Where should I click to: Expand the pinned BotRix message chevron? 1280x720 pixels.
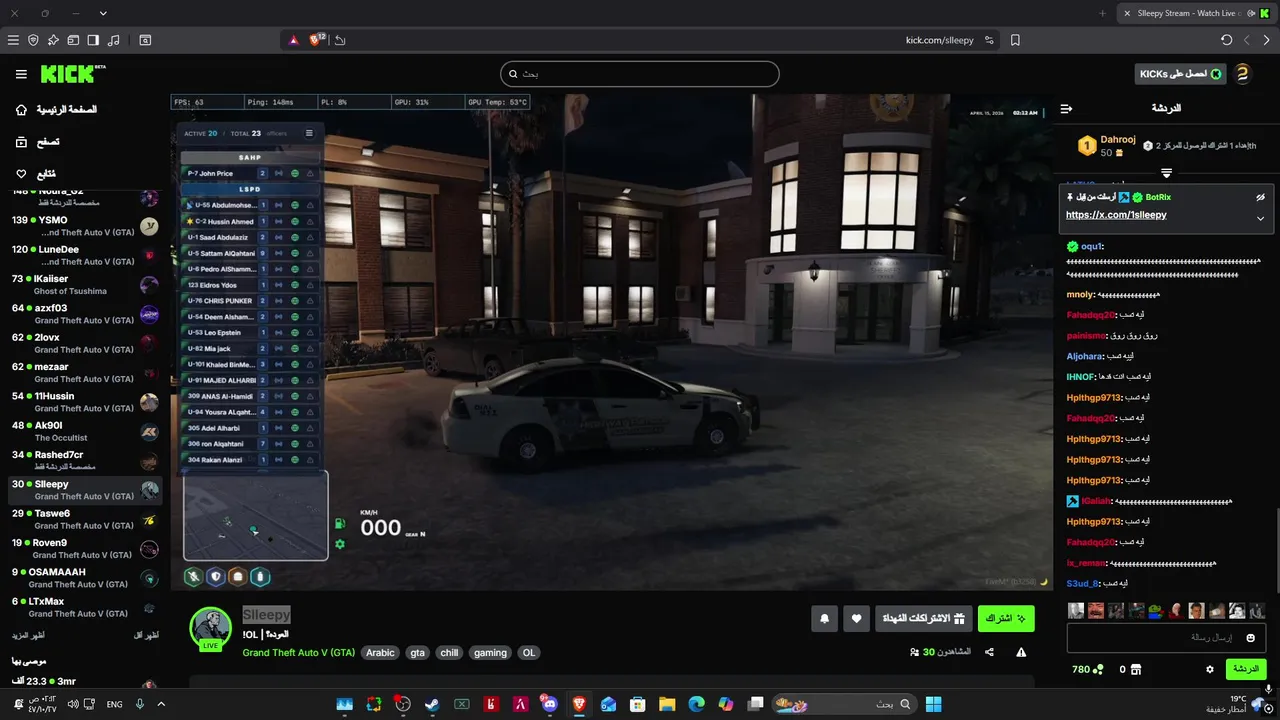(x=1260, y=218)
